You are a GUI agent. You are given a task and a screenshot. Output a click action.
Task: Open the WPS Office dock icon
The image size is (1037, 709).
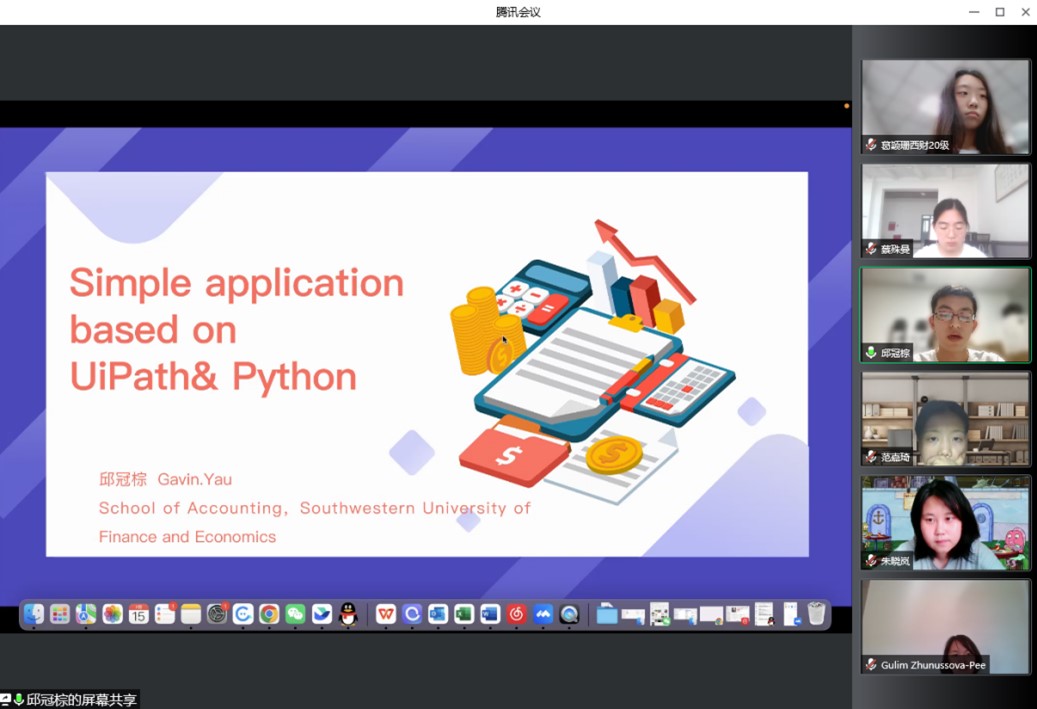(386, 614)
